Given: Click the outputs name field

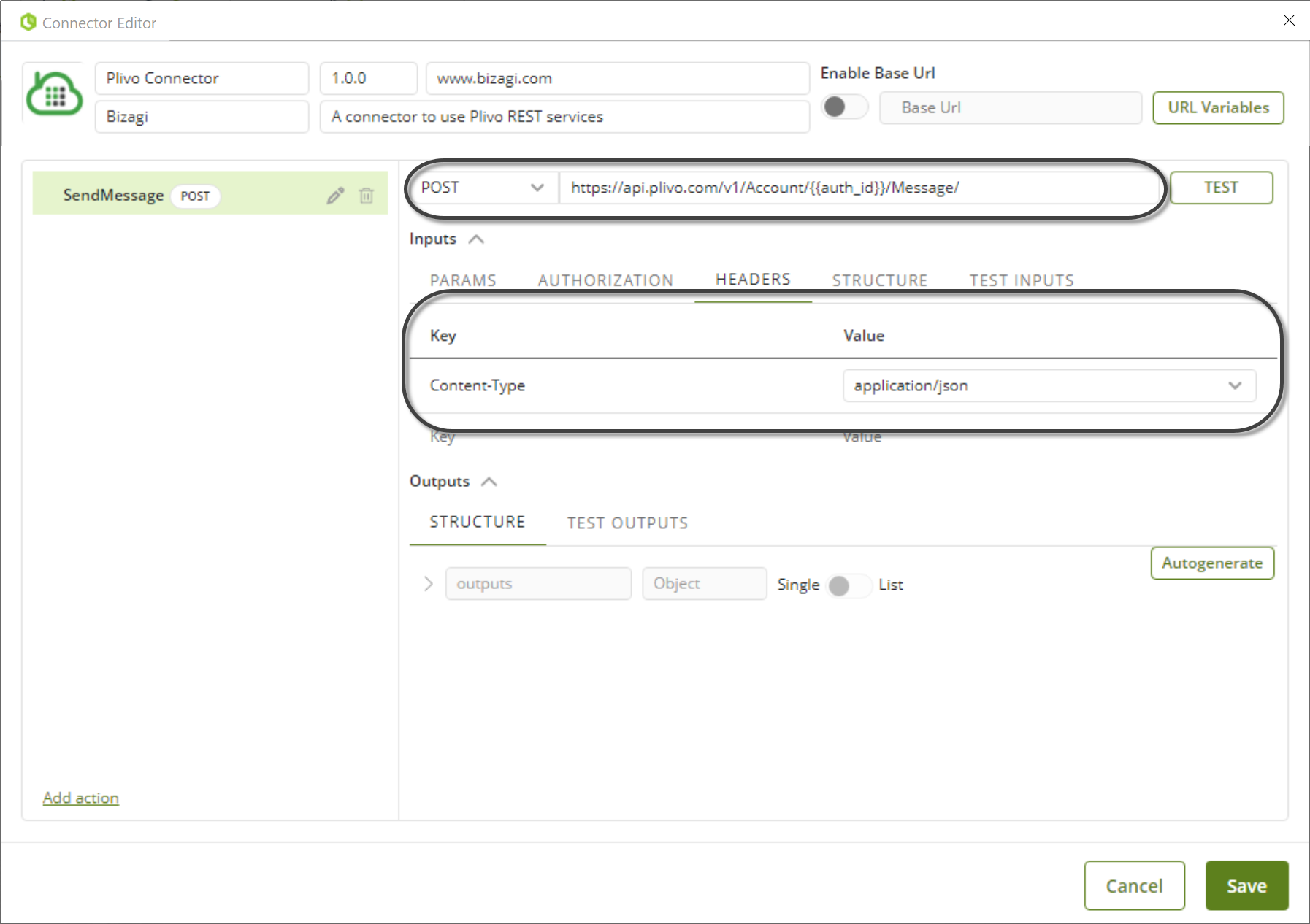Looking at the screenshot, I should coord(539,584).
